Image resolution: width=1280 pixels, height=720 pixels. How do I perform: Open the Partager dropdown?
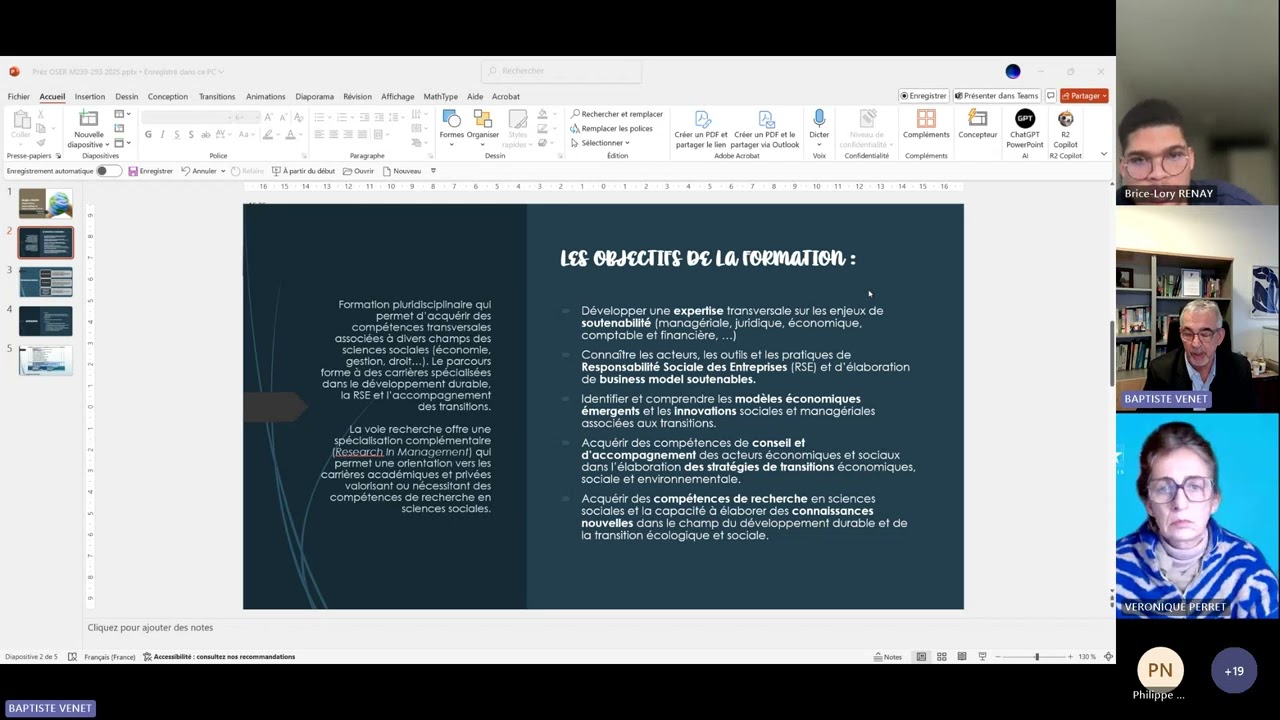click(1084, 96)
